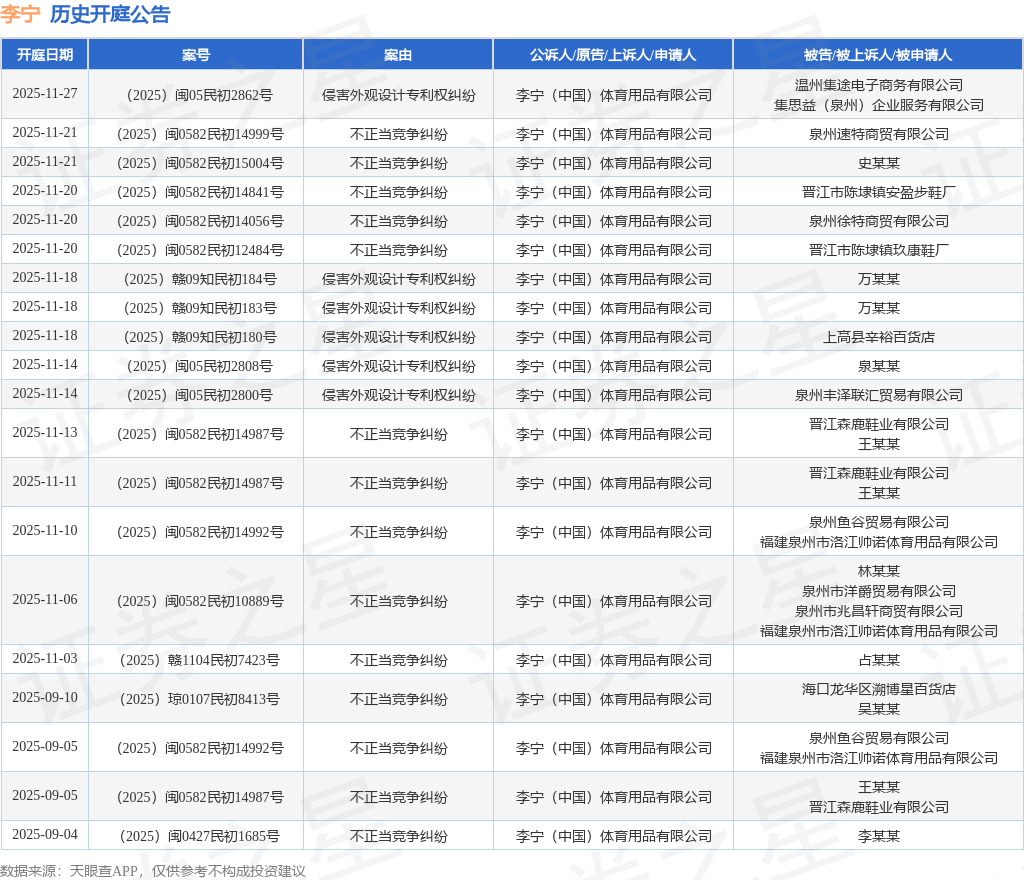Select the 开庭日期 column header
This screenshot has height=880, width=1024.
tap(44, 55)
